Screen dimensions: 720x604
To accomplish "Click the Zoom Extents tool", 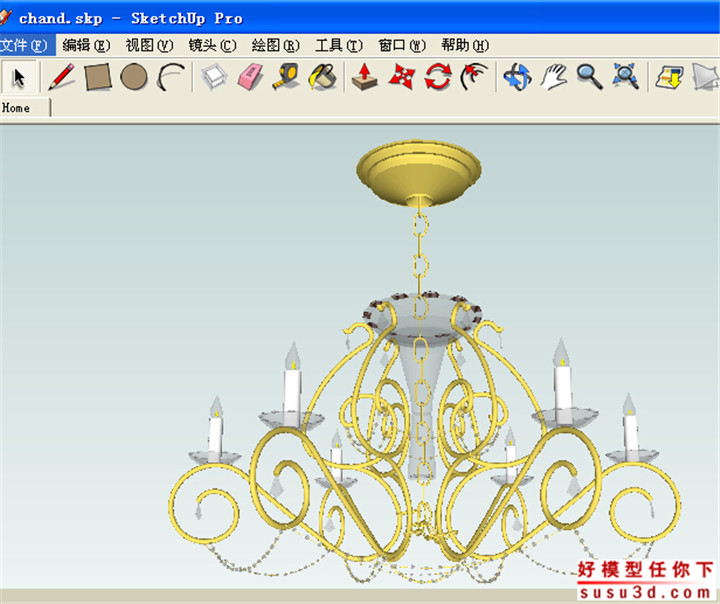I will pyautogui.click(x=625, y=77).
